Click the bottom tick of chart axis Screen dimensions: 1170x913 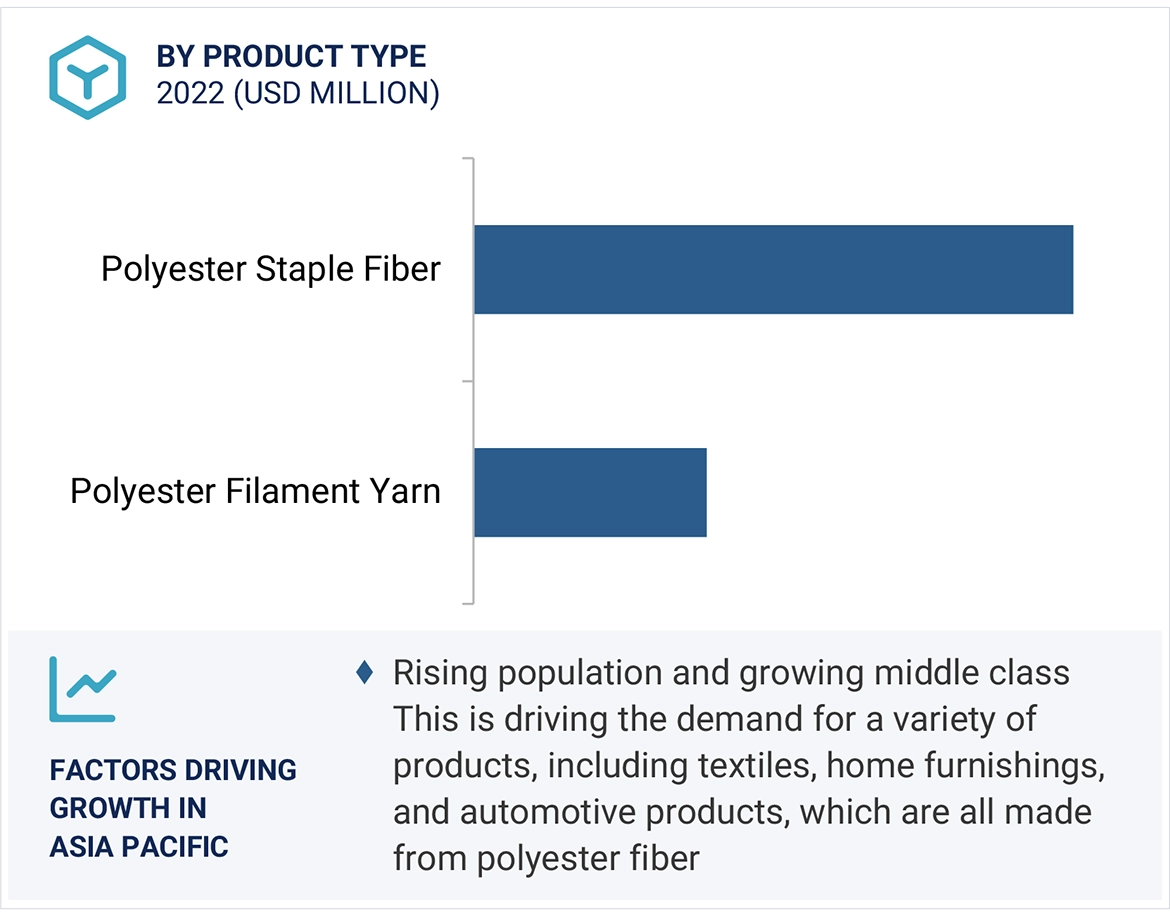pos(467,603)
